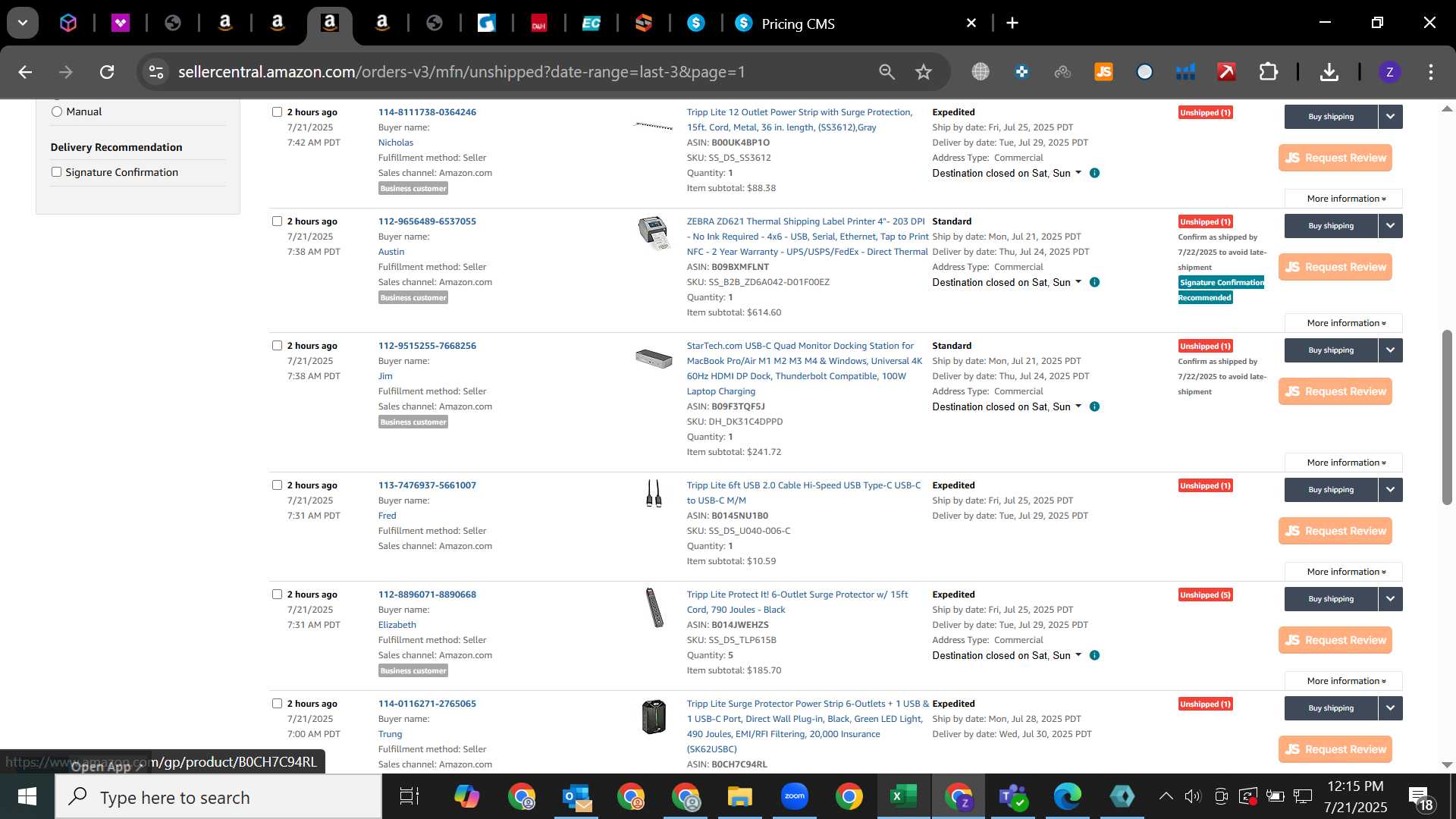Image resolution: width=1456 pixels, height=819 pixels.
Task: Tick checkbox for order 112-9515255-7668256
Action: [277, 346]
